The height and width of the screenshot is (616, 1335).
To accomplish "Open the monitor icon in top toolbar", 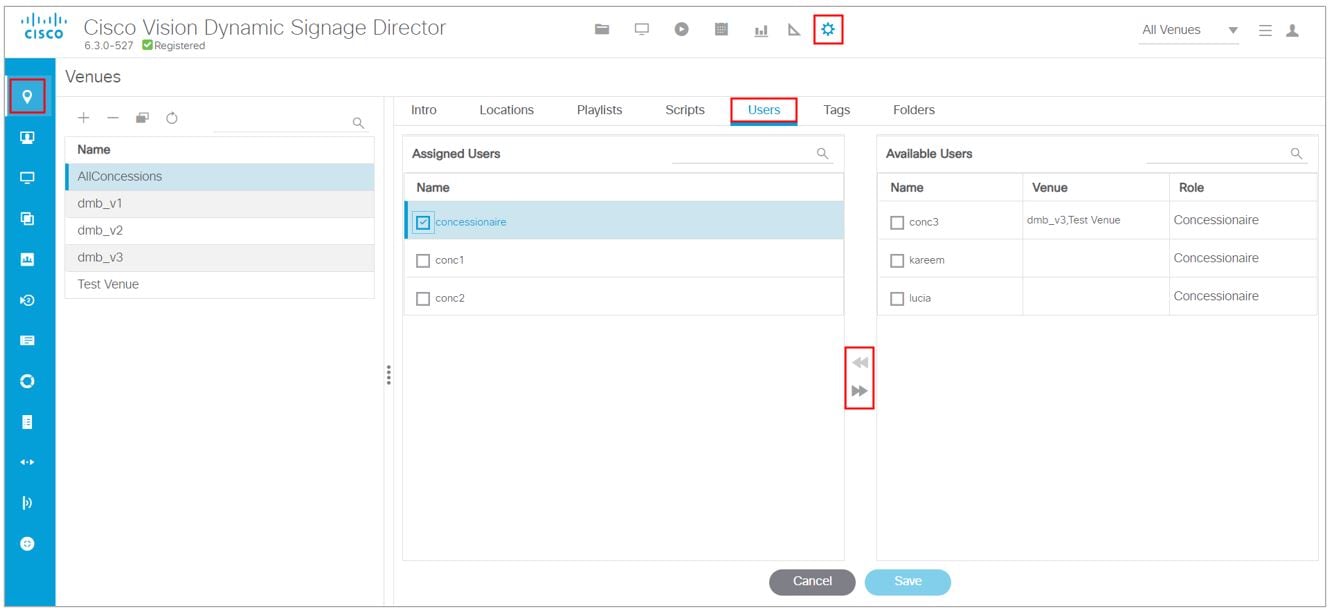I will pyautogui.click(x=642, y=30).
